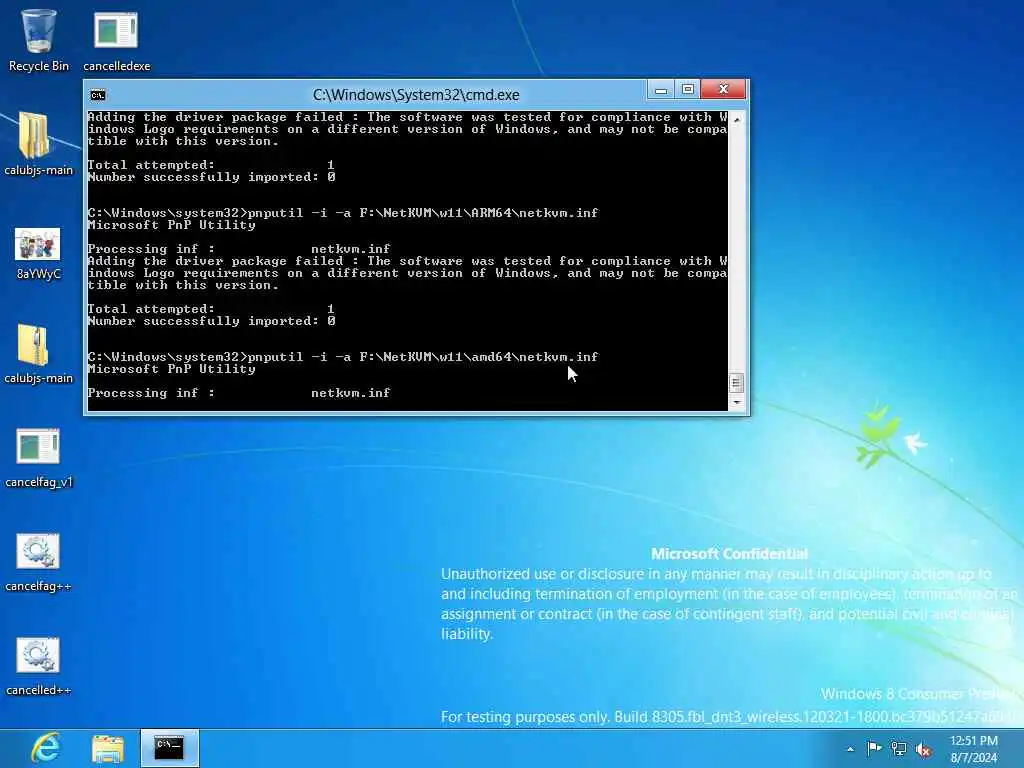Select the cancelfag++ desktop icon

38,562
